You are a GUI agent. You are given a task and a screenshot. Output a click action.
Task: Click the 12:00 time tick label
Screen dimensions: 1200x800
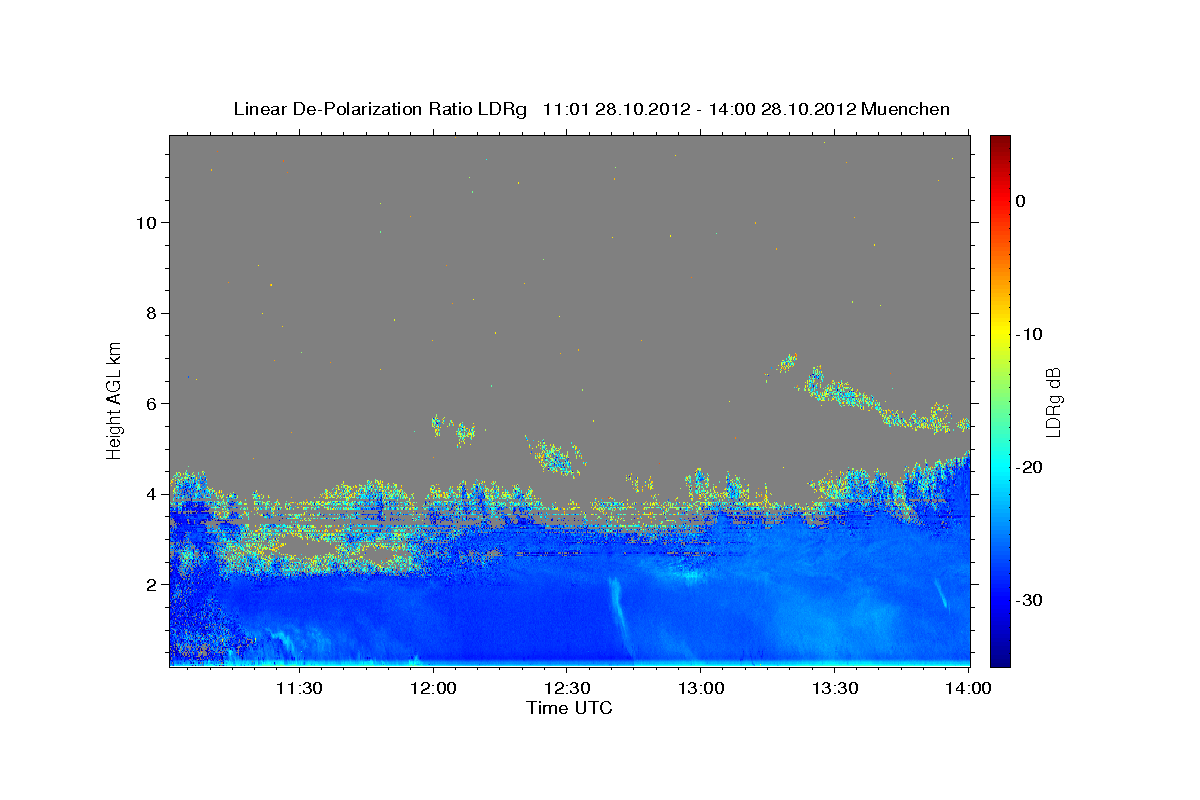[433, 689]
